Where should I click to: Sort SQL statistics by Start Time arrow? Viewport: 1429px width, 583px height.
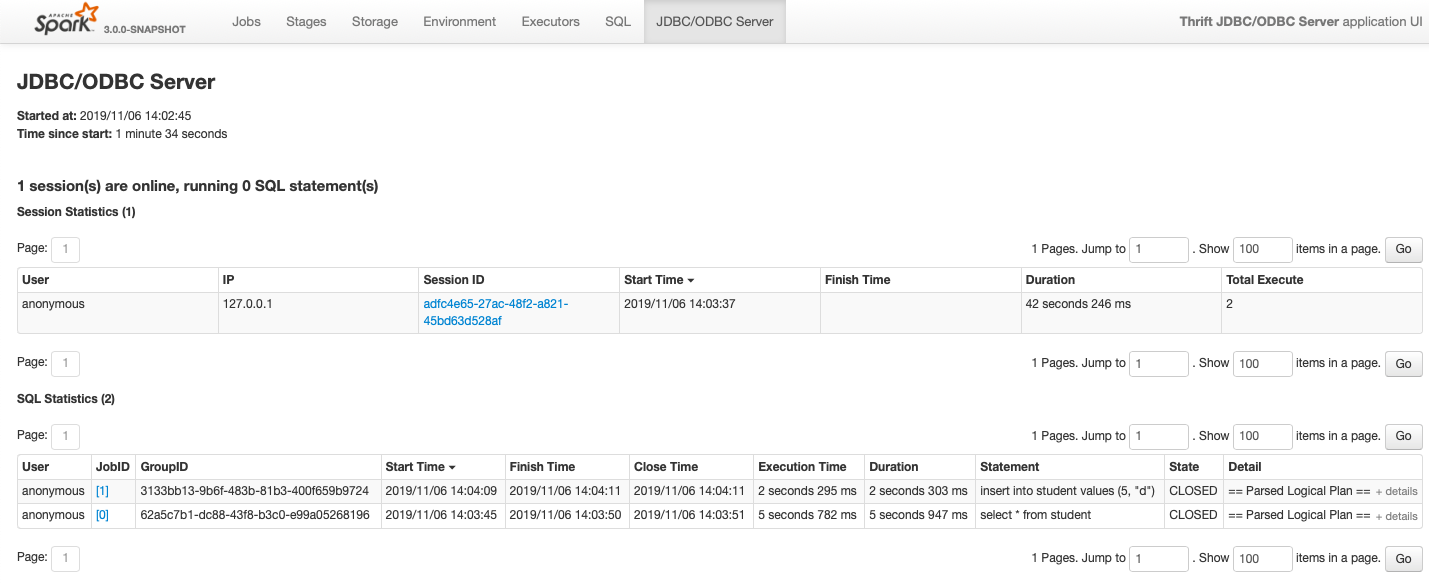click(452, 468)
